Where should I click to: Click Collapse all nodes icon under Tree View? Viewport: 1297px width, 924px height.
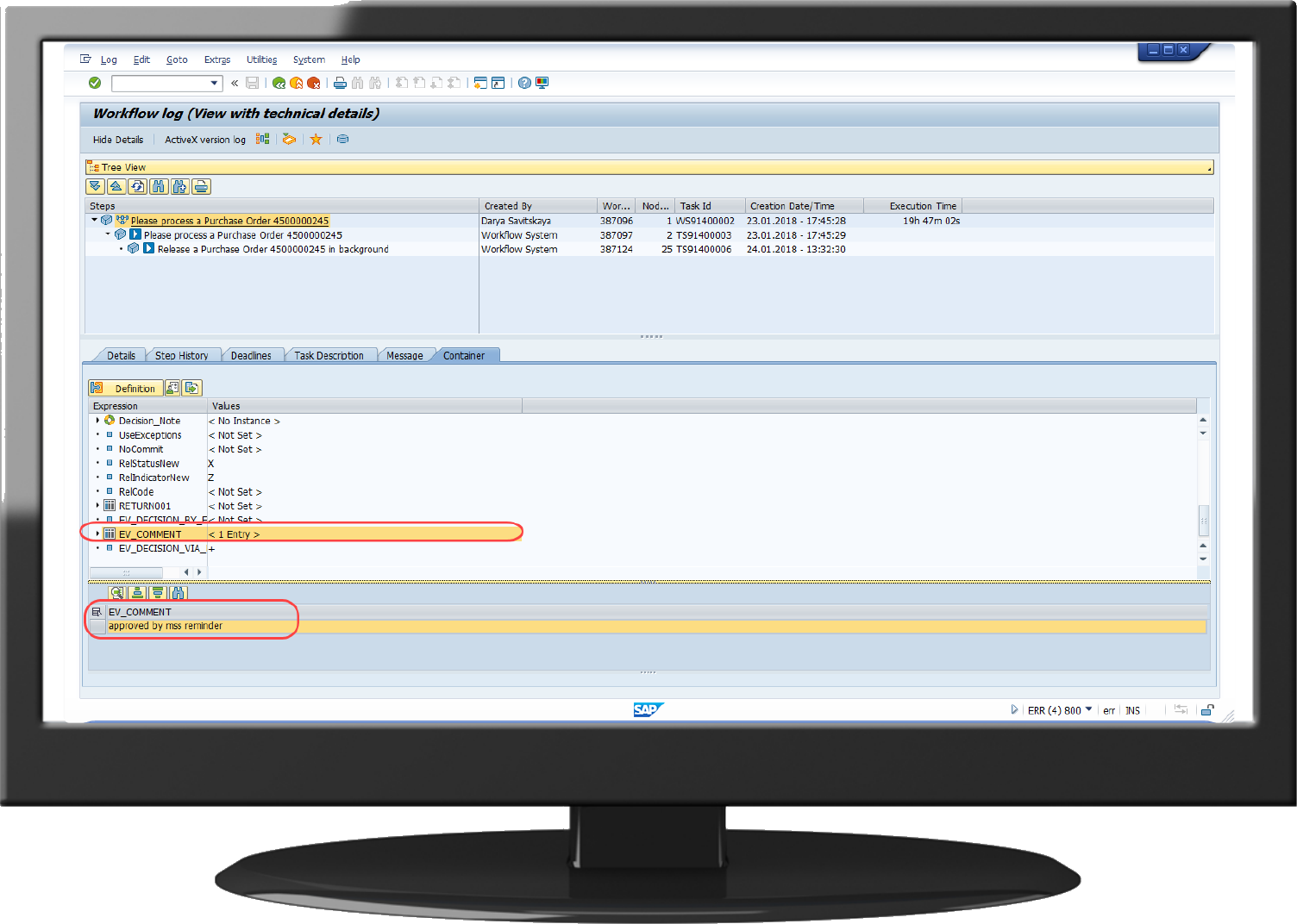[116, 186]
